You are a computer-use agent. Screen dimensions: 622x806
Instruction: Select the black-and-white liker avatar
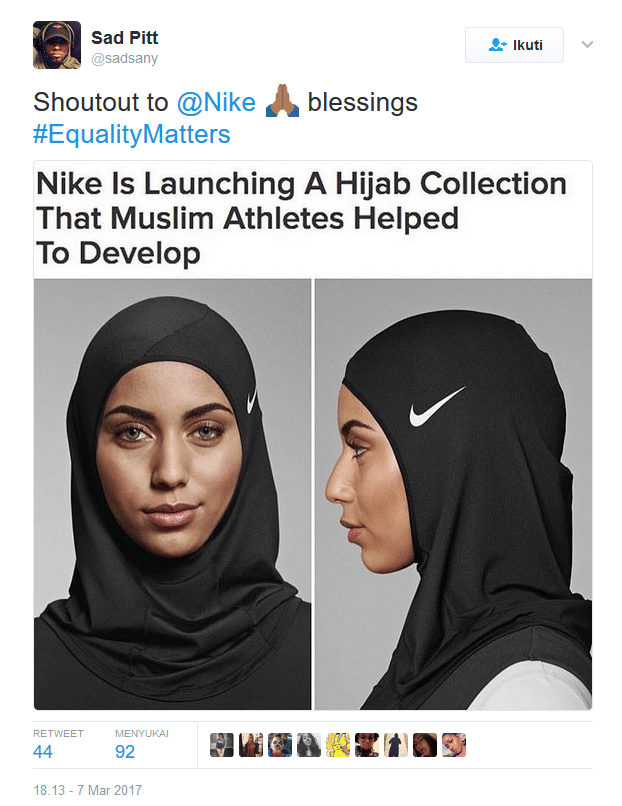308,745
